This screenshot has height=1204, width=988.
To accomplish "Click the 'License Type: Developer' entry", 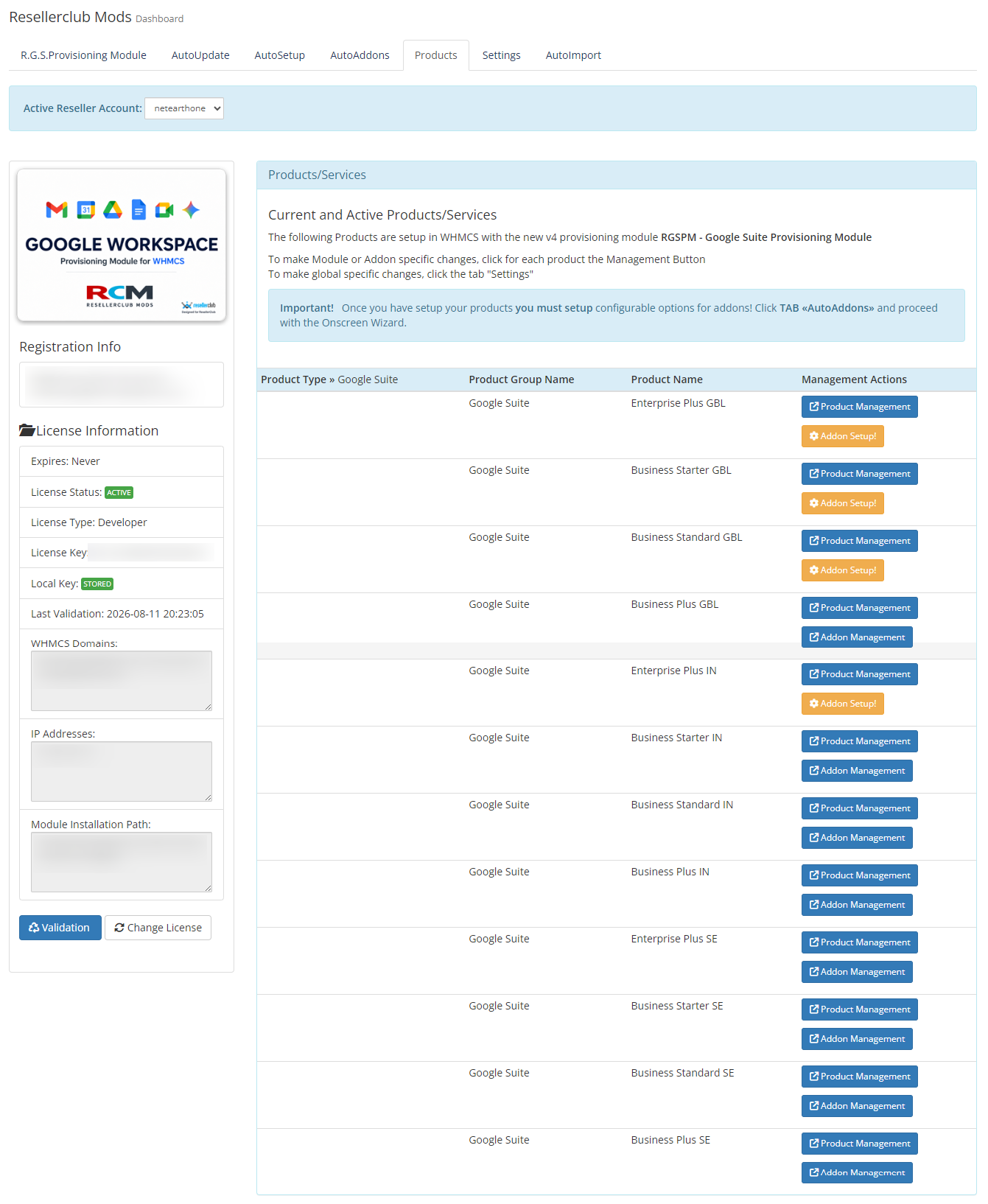I will click(122, 522).
